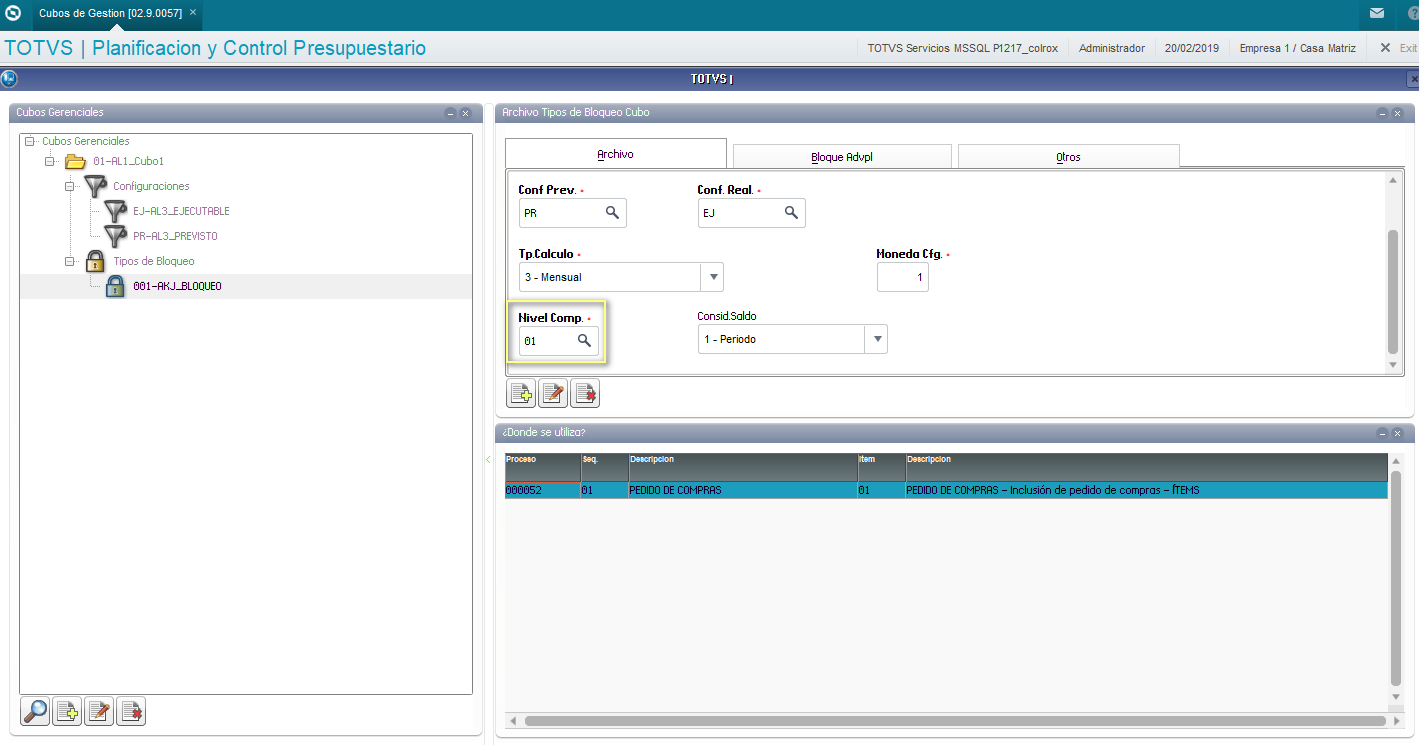The height and width of the screenshot is (745, 1419).
Task: Click the table vertical scrollbar's down arrow
Action: pyautogui.click(x=1396, y=697)
